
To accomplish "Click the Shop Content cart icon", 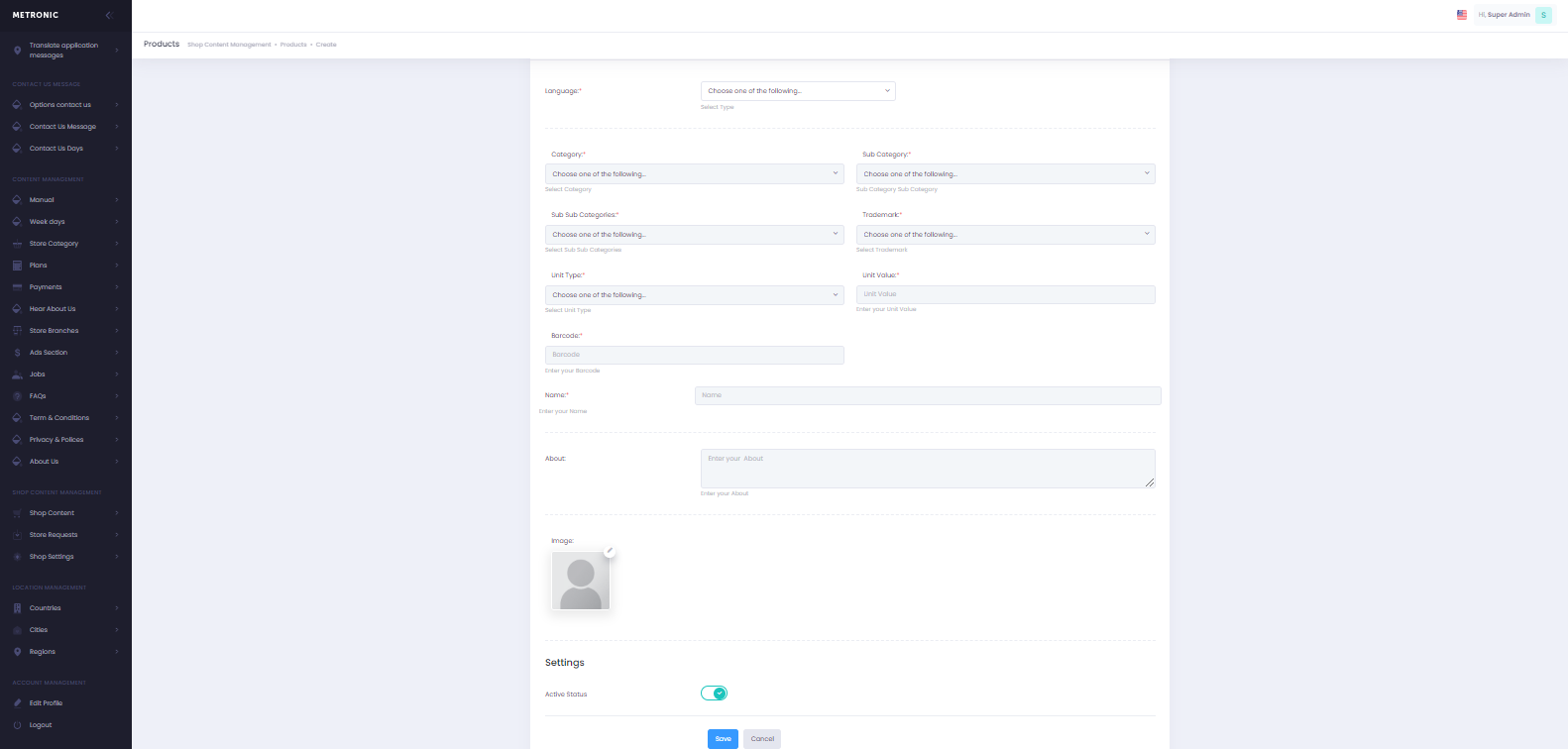I will point(17,513).
